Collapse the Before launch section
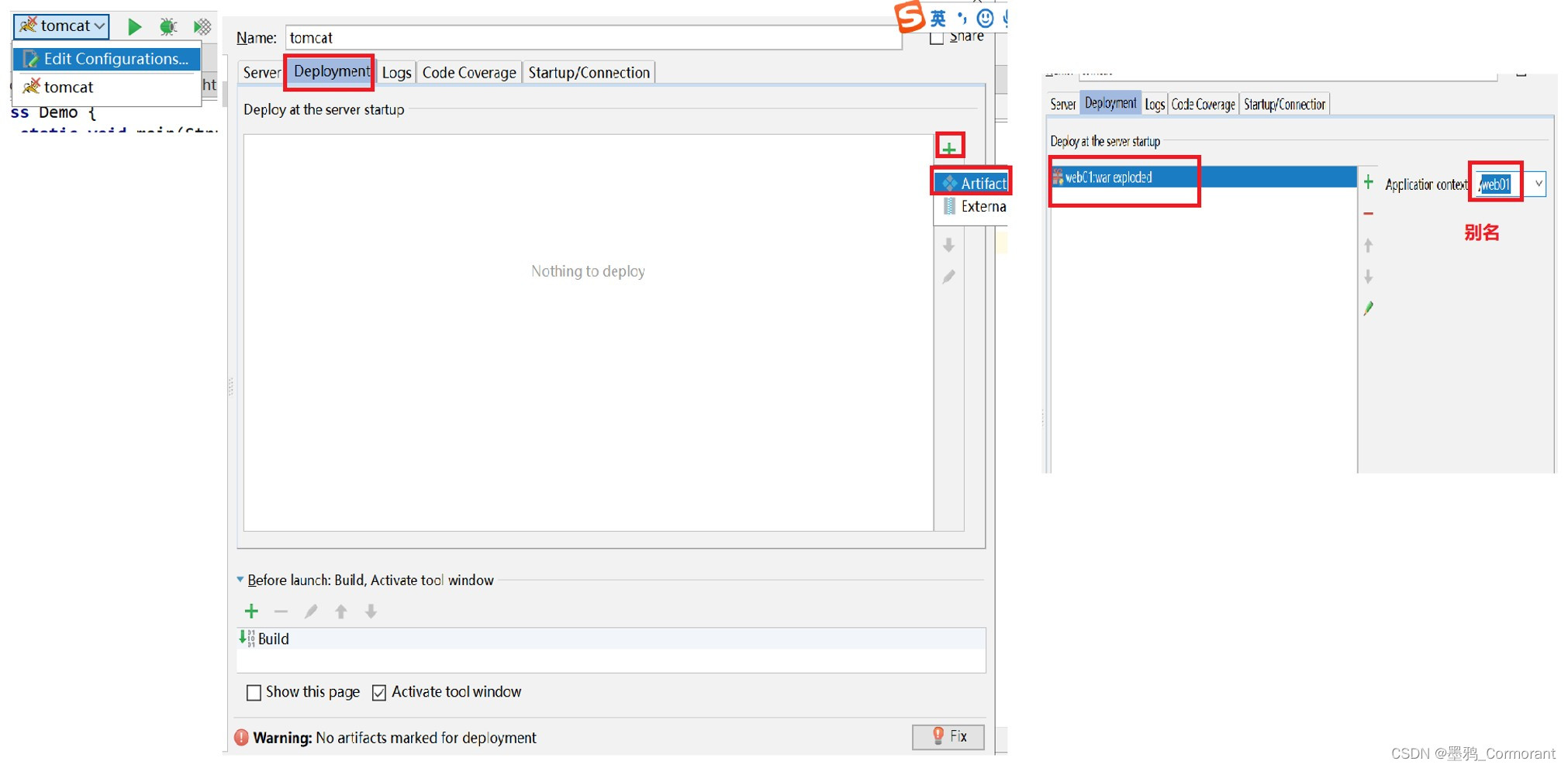 click(x=240, y=580)
